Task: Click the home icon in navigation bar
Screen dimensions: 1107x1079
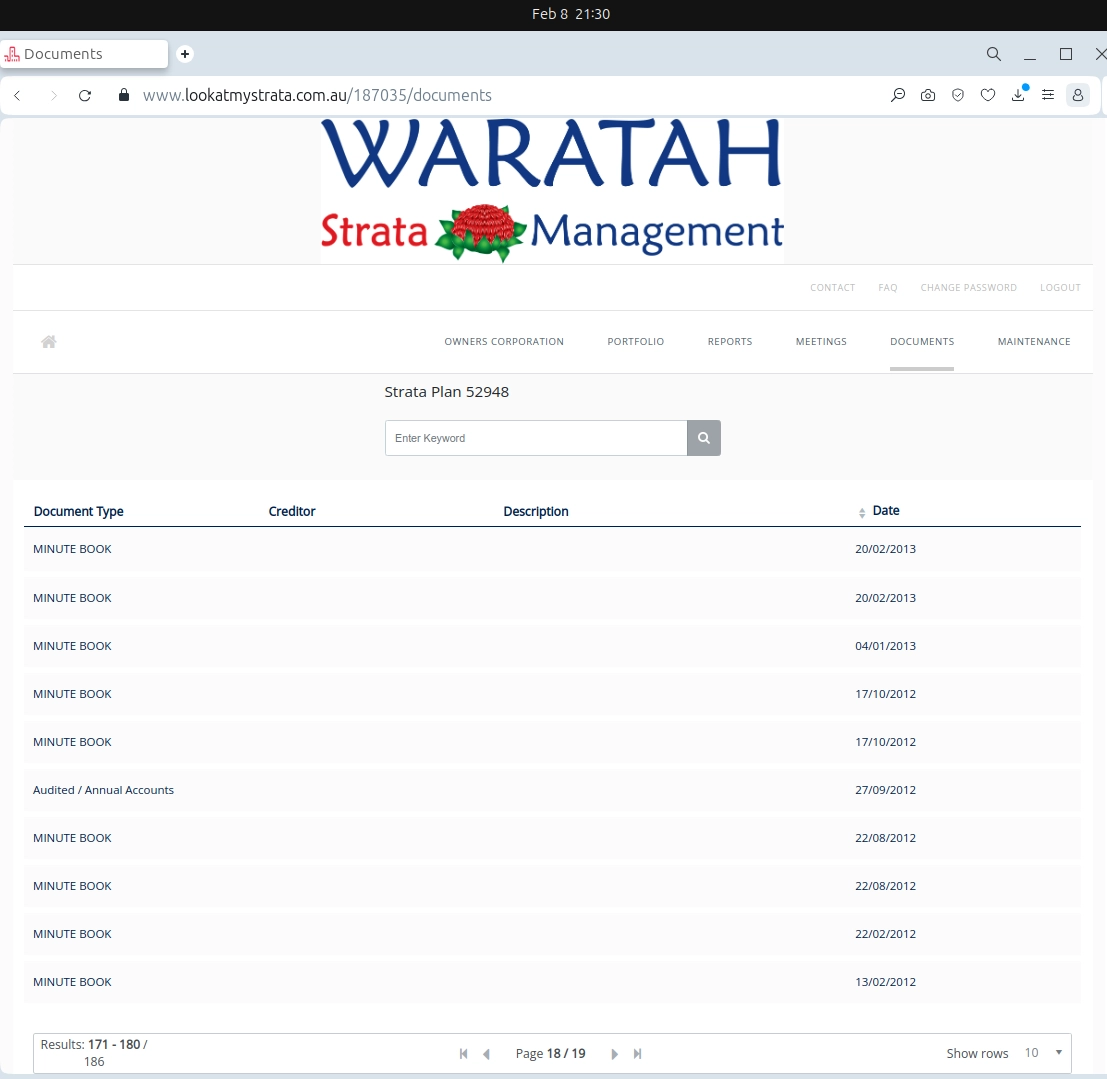Action: (49, 342)
